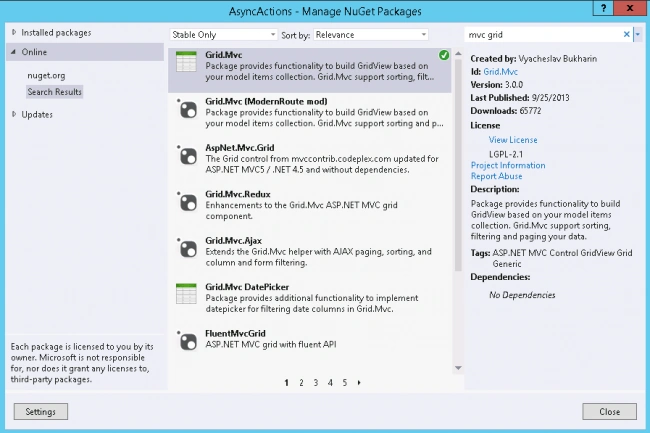Select the Grid.Mvc.Ajax title
This screenshot has height=433, width=650.
pos(233,240)
